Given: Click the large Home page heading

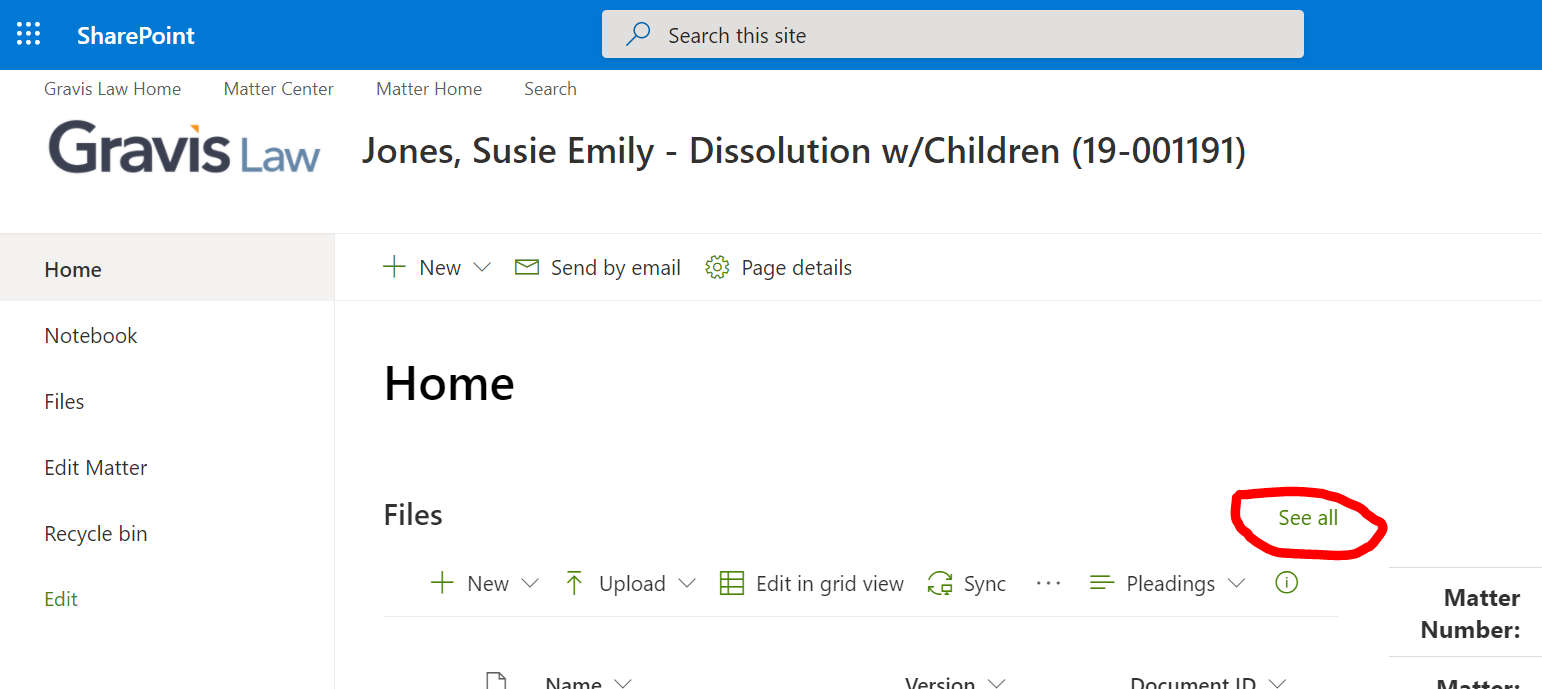Looking at the screenshot, I should pos(449,384).
